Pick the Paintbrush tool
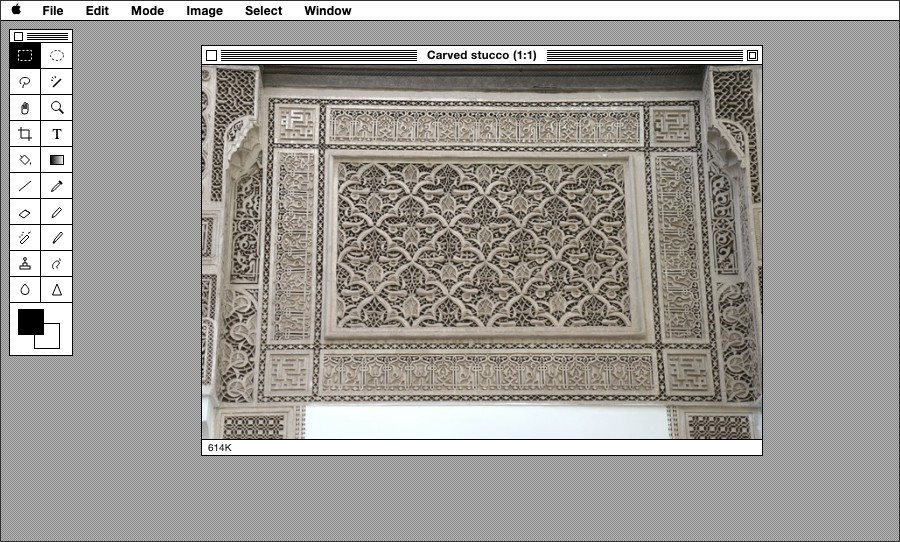This screenshot has width=900, height=542. pos(57,238)
